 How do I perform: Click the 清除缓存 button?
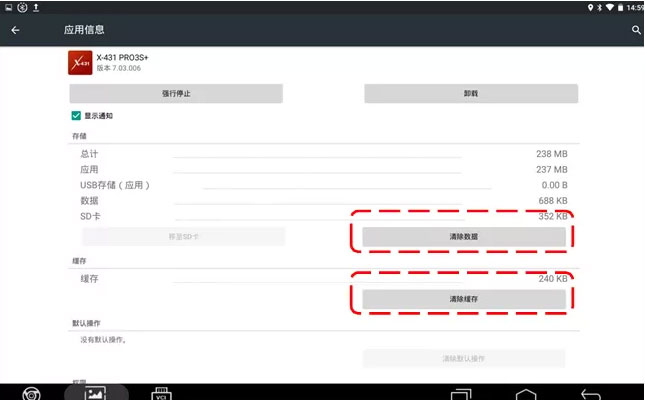pyautogui.click(x=464, y=299)
